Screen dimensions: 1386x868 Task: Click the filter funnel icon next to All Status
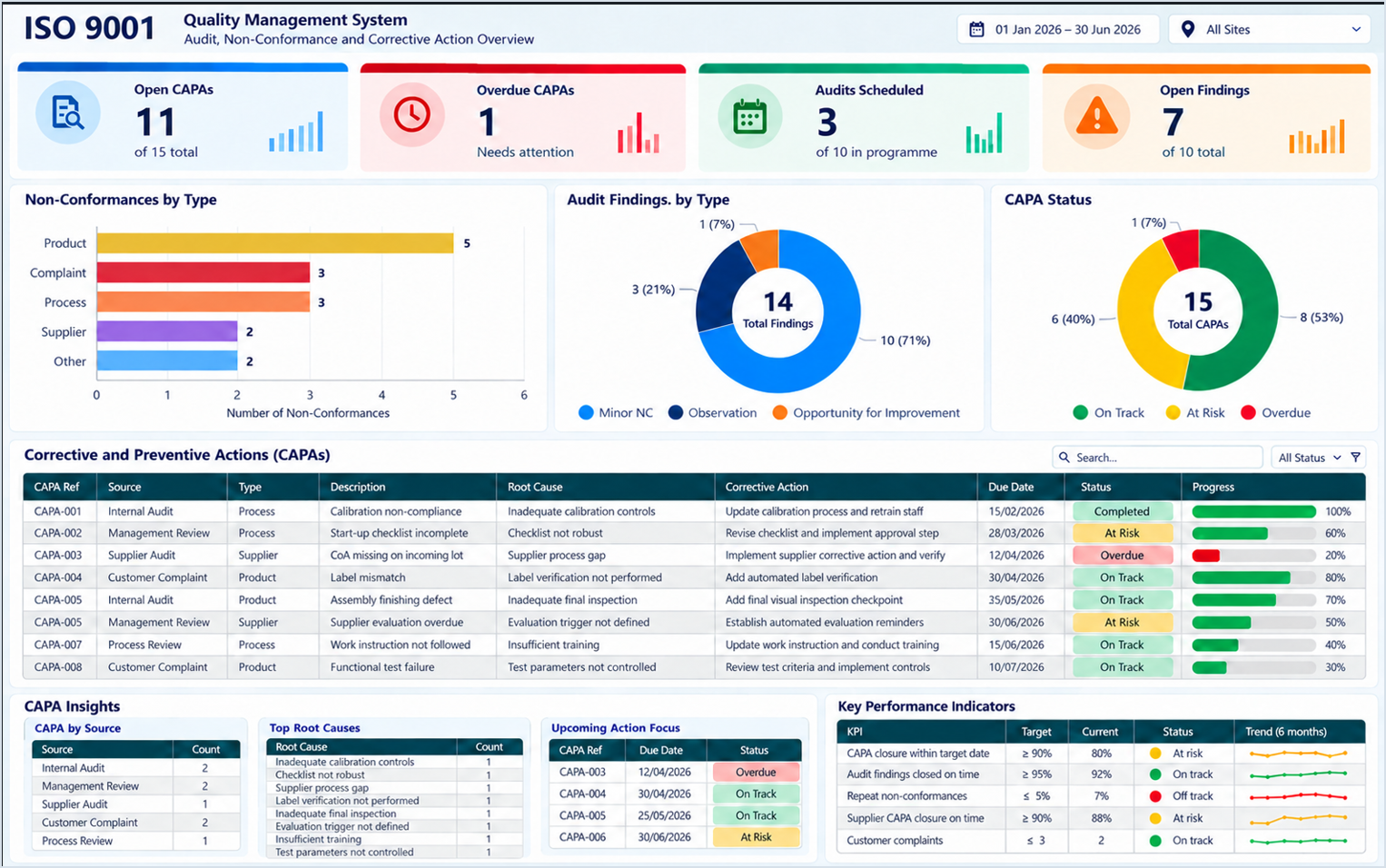[1355, 458]
